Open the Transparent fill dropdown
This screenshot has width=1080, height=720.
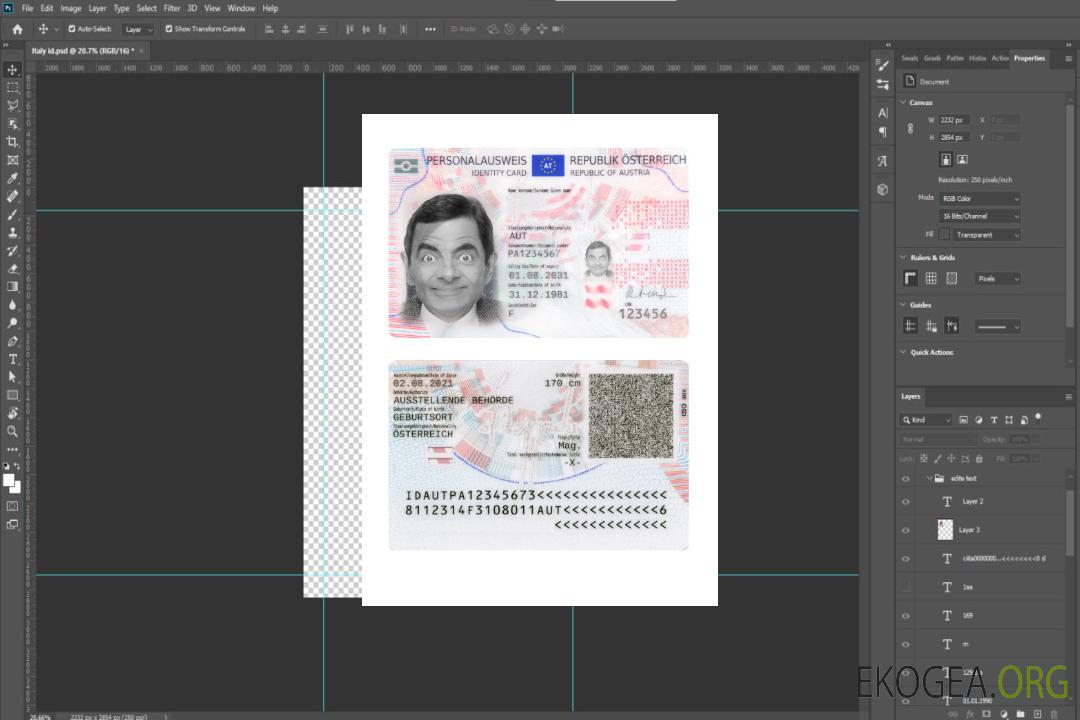(x=986, y=235)
